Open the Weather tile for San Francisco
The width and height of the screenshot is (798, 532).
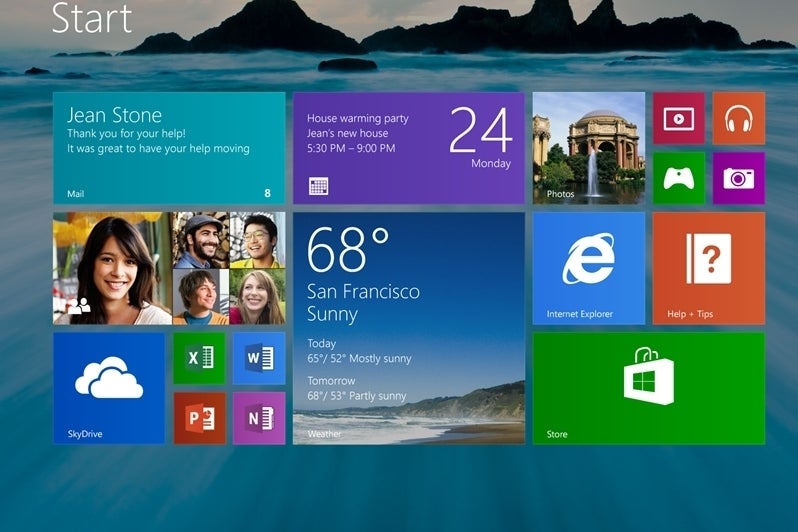pyautogui.click(x=409, y=328)
